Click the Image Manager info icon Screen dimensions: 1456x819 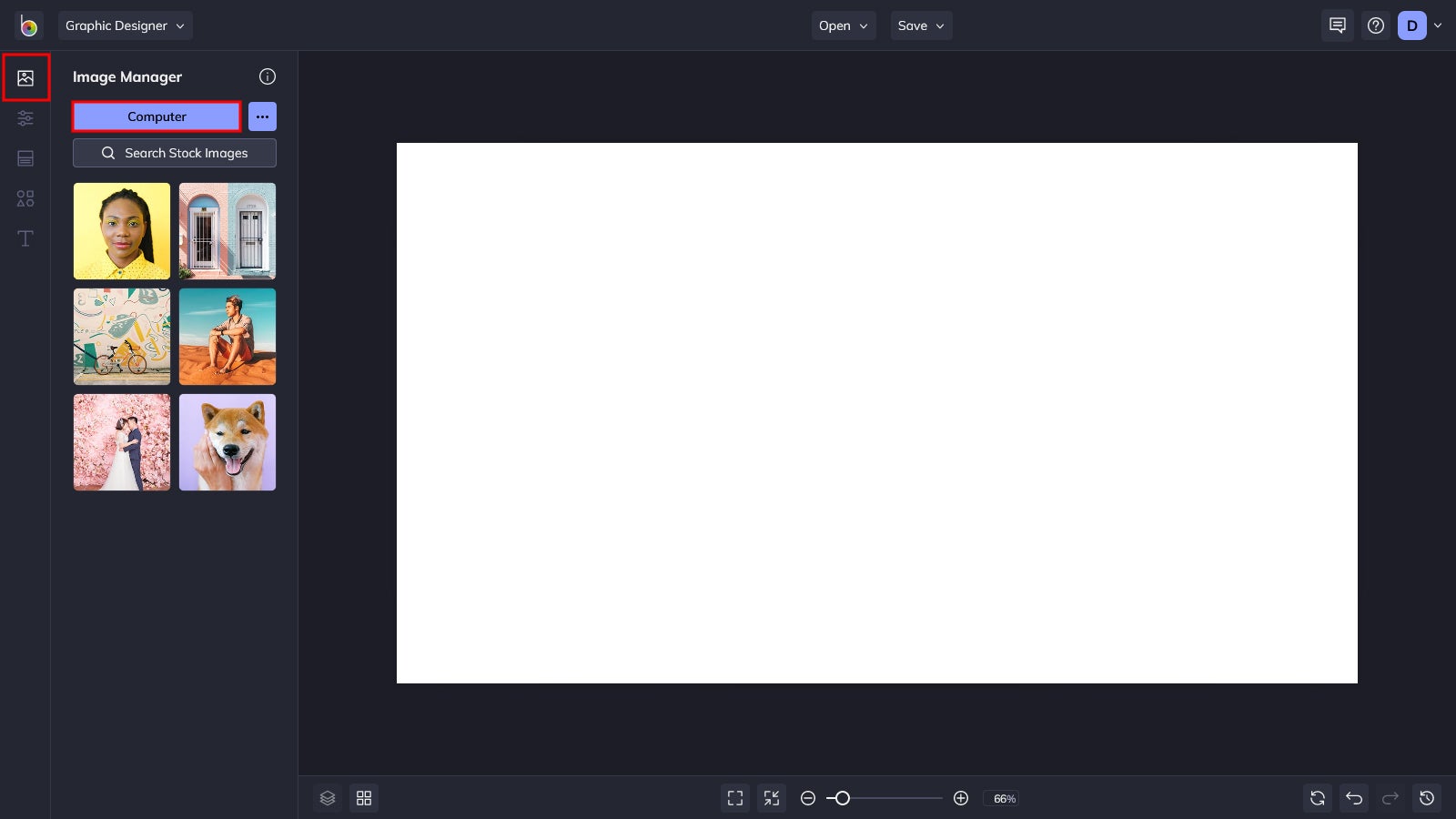pos(267,76)
